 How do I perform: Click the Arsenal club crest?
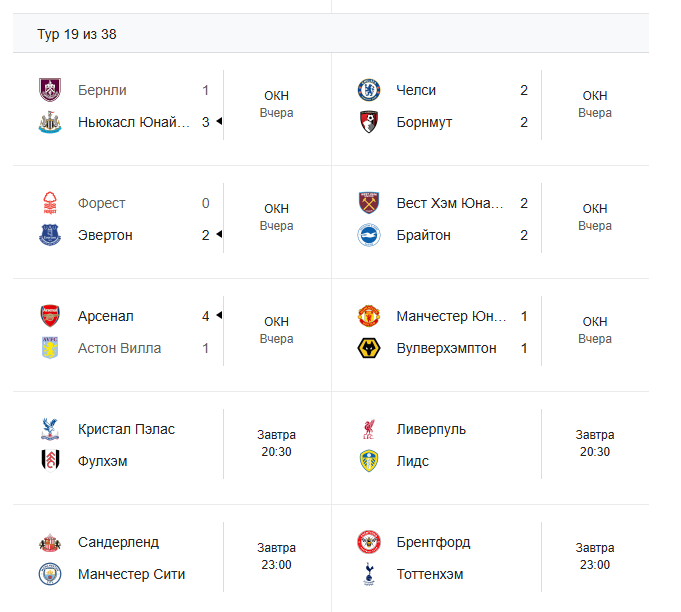coord(49,316)
